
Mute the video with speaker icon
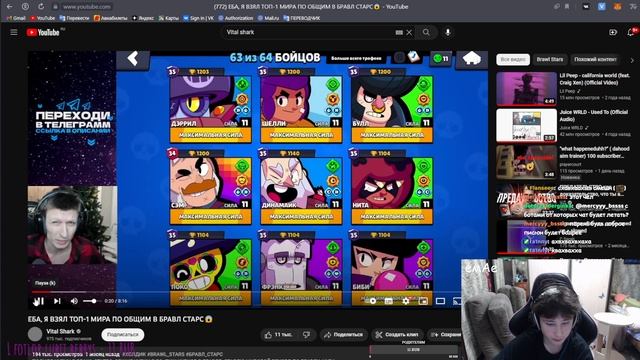[x=74, y=301]
